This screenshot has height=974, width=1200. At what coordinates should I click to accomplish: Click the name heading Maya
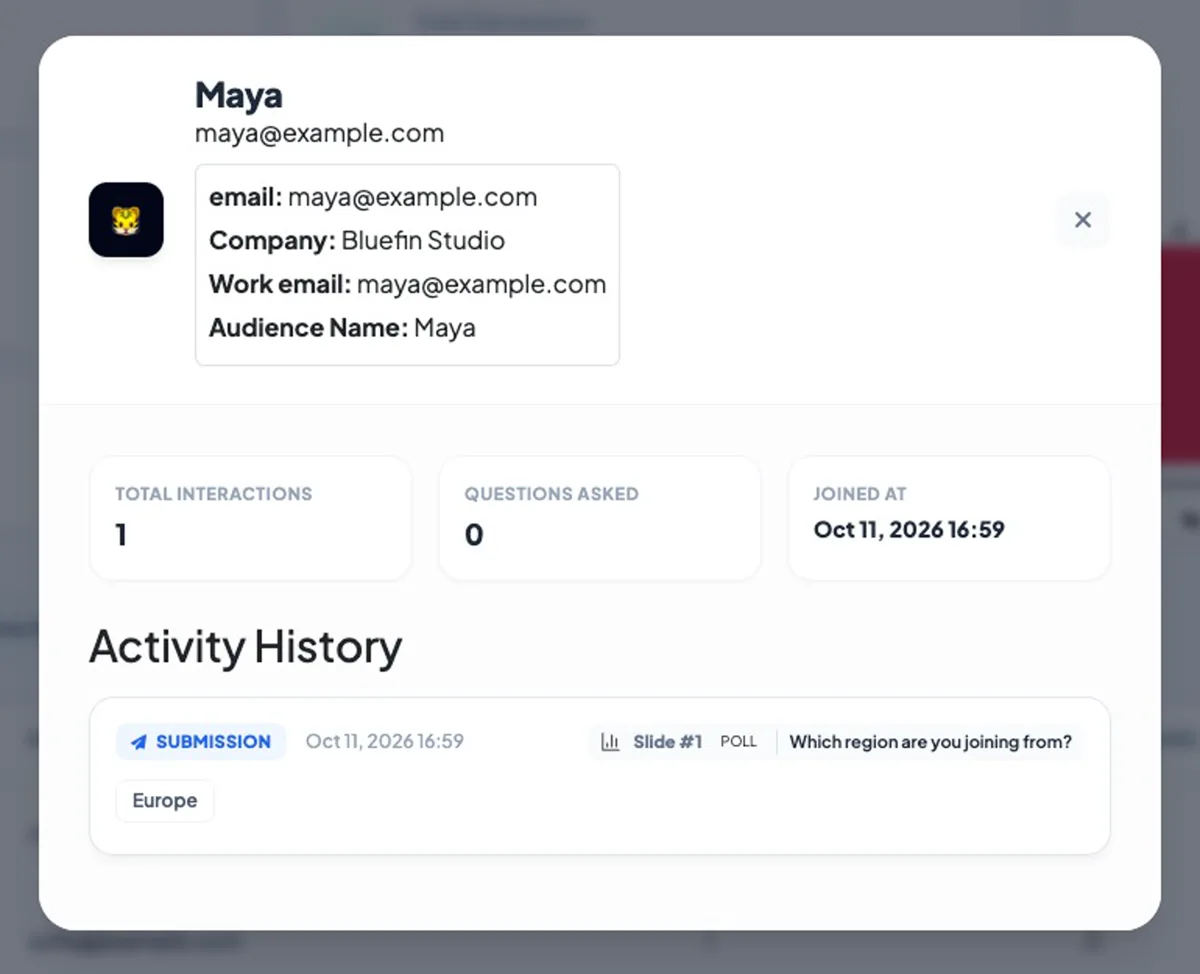pyautogui.click(x=239, y=95)
